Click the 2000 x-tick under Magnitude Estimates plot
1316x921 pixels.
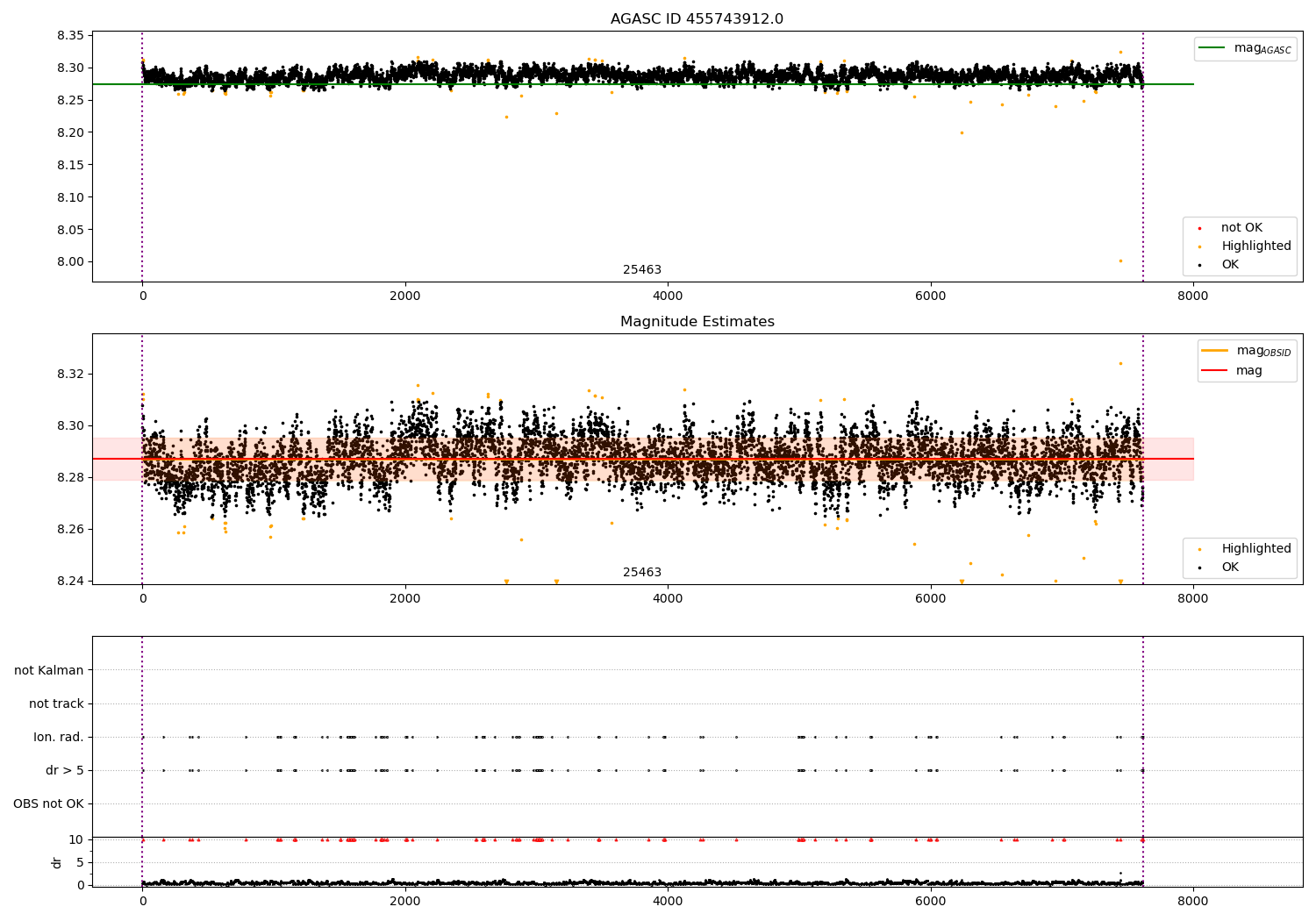tap(405, 598)
